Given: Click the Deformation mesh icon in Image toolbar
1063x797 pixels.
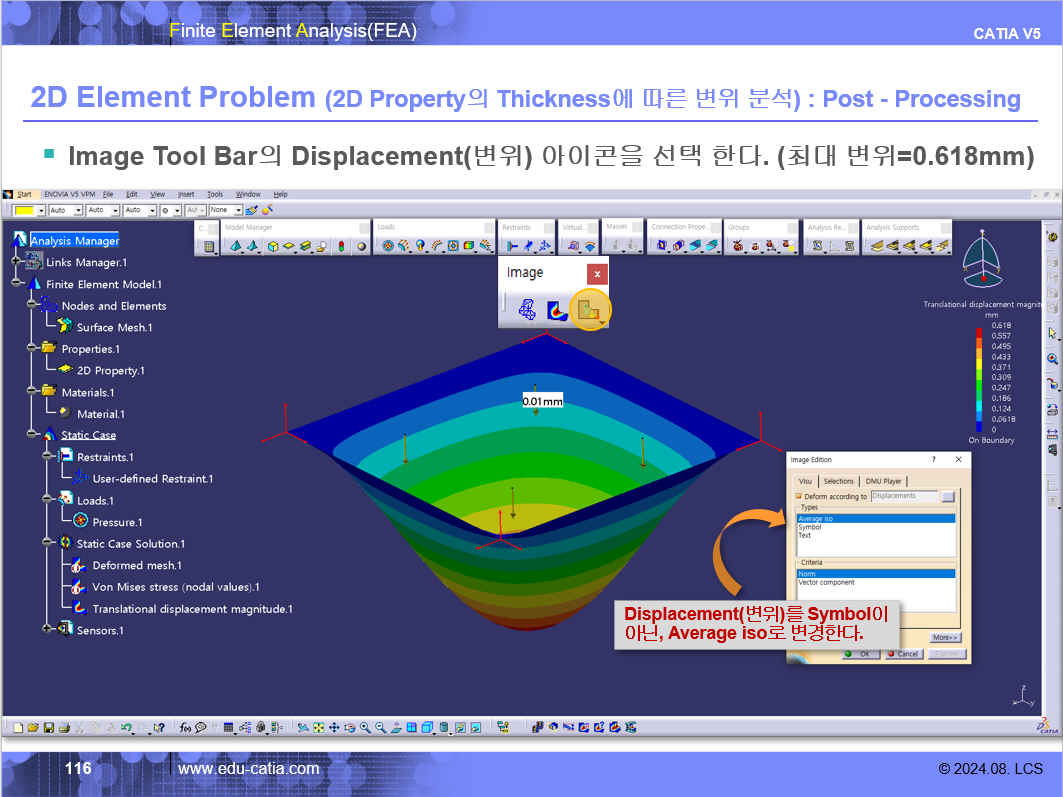Looking at the screenshot, I should click(527, 311).
